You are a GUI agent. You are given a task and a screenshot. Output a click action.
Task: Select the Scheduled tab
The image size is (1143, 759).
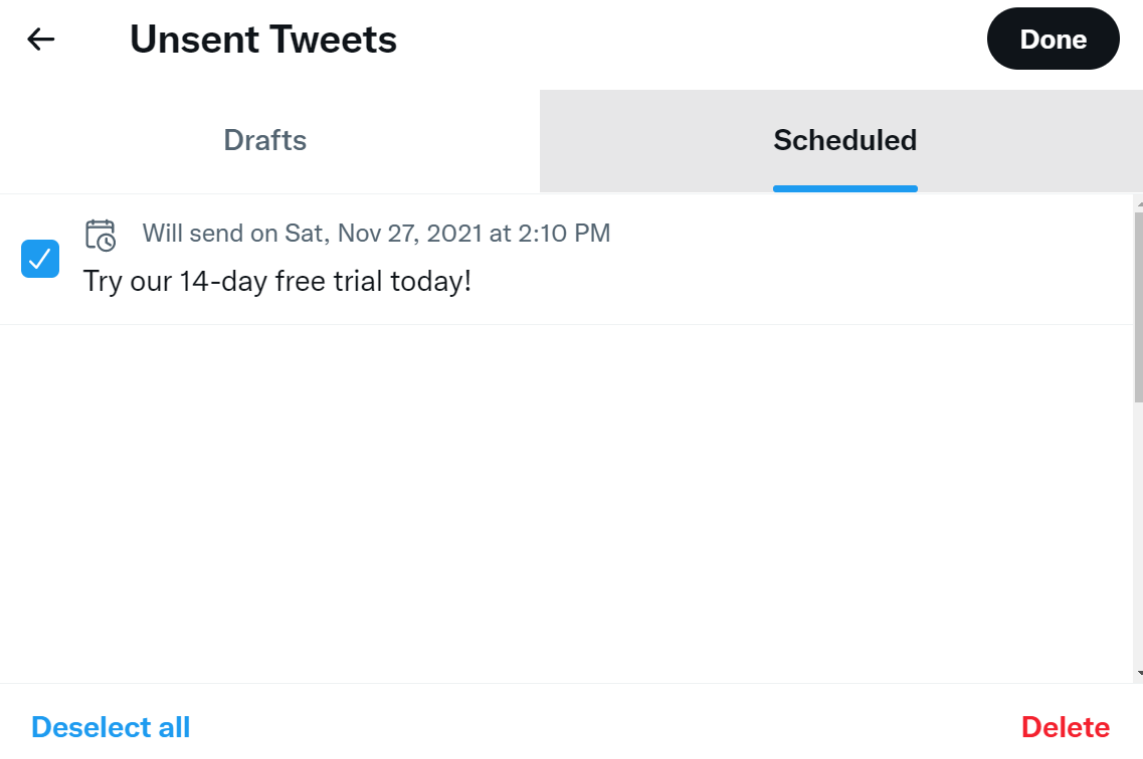845,140
